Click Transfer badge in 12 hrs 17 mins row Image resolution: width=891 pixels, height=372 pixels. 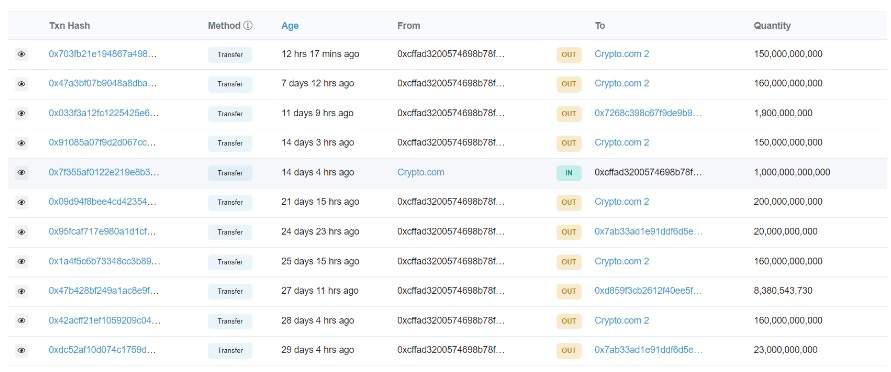[230, 55]
